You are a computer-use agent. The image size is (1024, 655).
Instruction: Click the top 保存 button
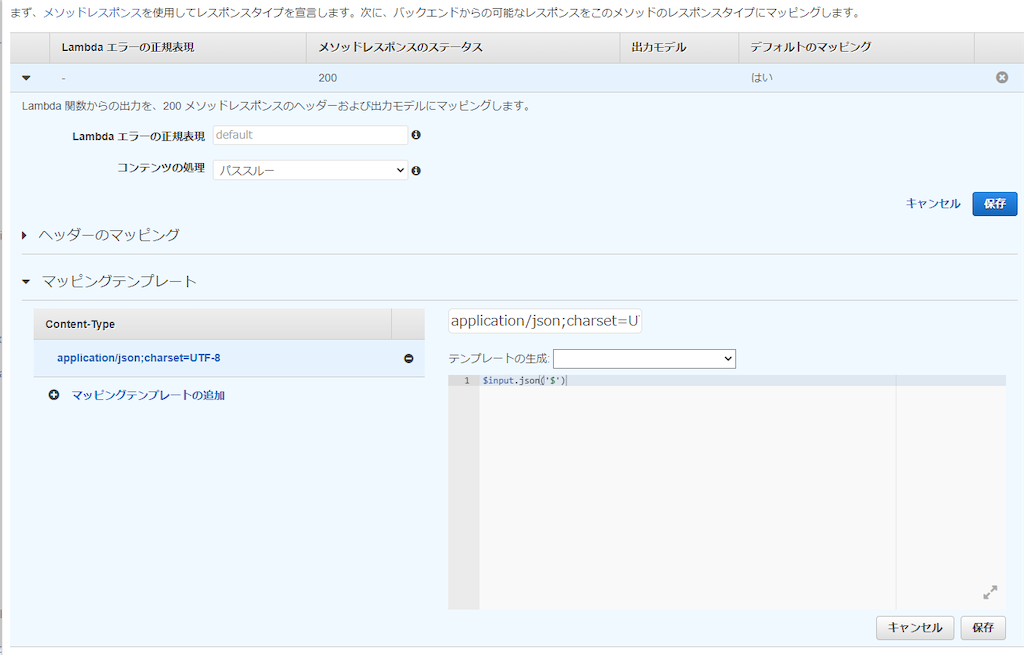(994, 203)
